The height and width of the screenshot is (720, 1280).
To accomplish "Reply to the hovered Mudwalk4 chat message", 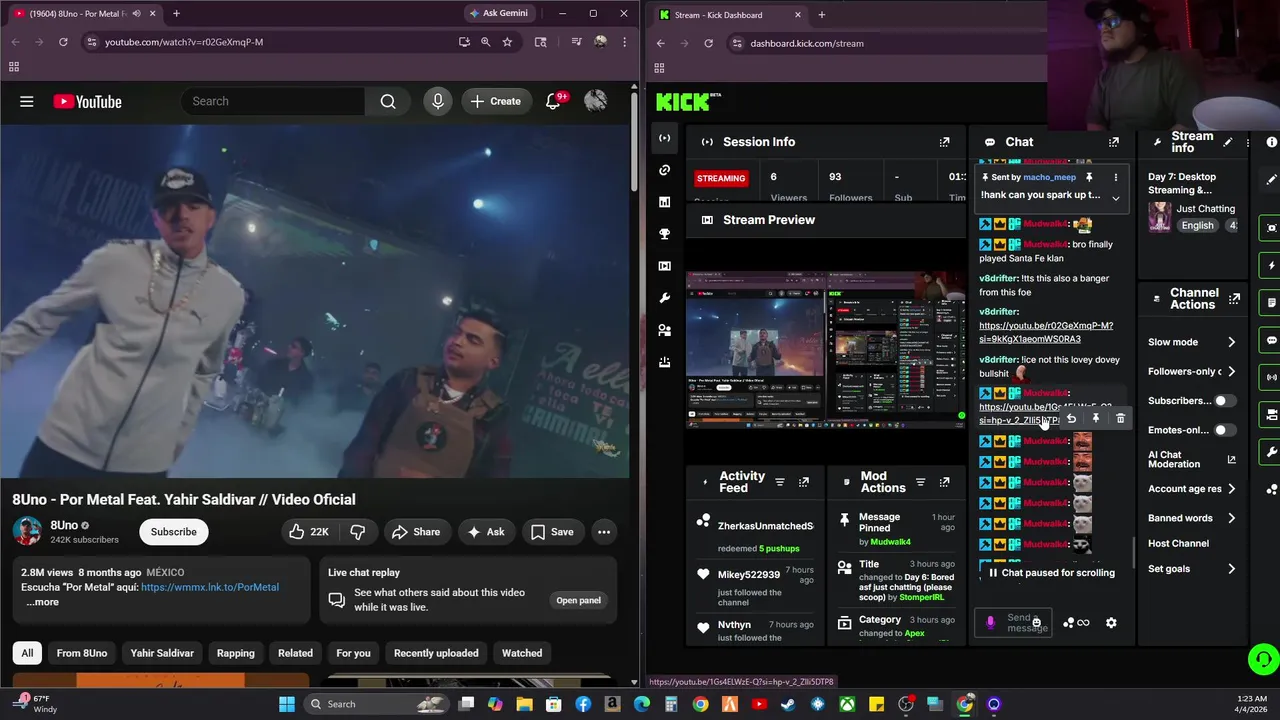I will 1071,419.
